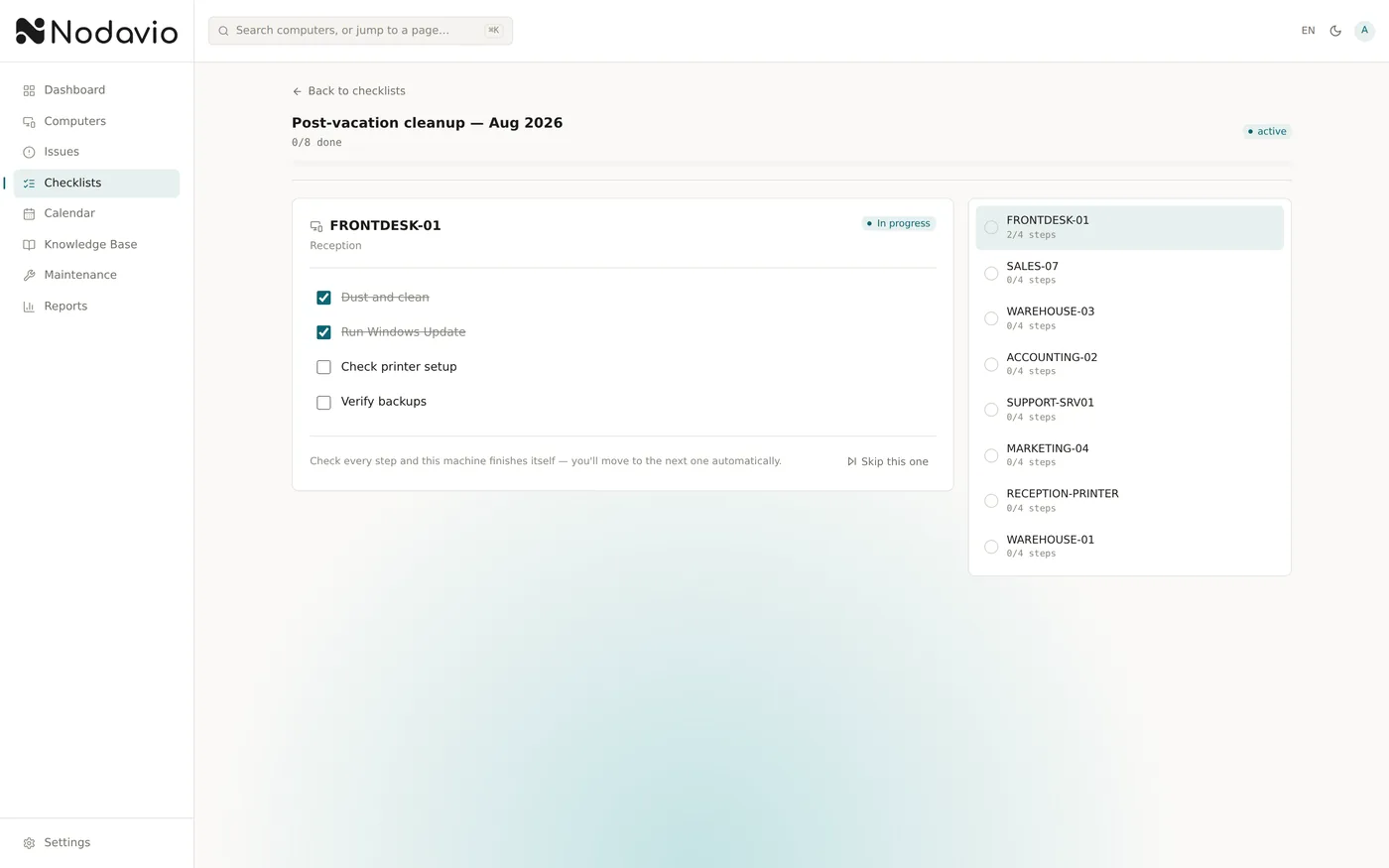
Task: Click the Reports bar chart icon
Action: click(x=29, y=307)
